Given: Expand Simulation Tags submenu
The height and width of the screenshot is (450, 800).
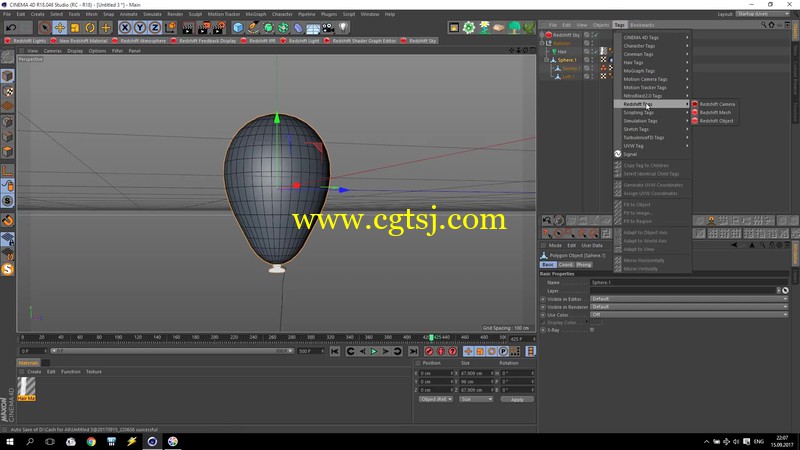Looking at the screenshot, I should click(653, 121).
